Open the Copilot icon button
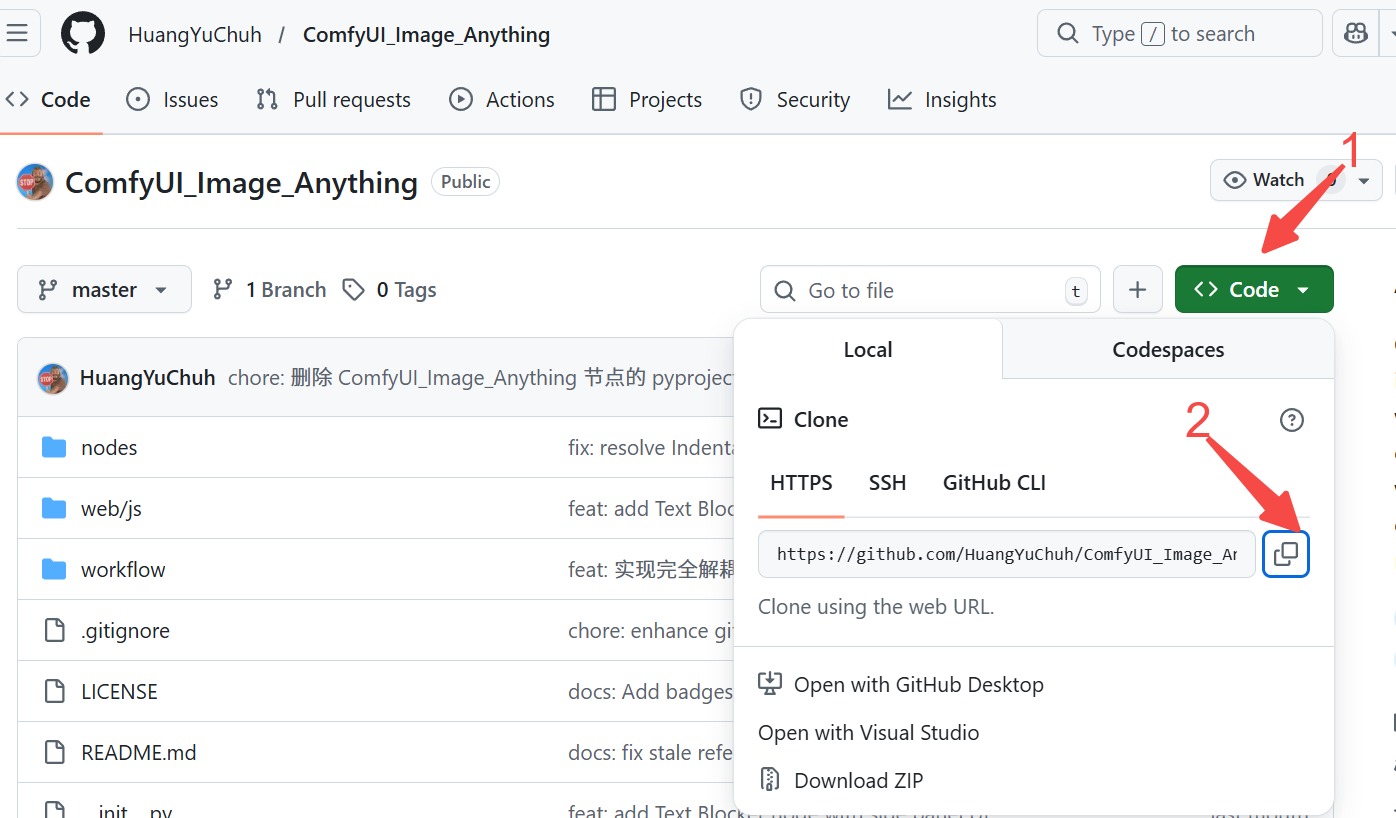The image size is (1396, 818). 1356,34
